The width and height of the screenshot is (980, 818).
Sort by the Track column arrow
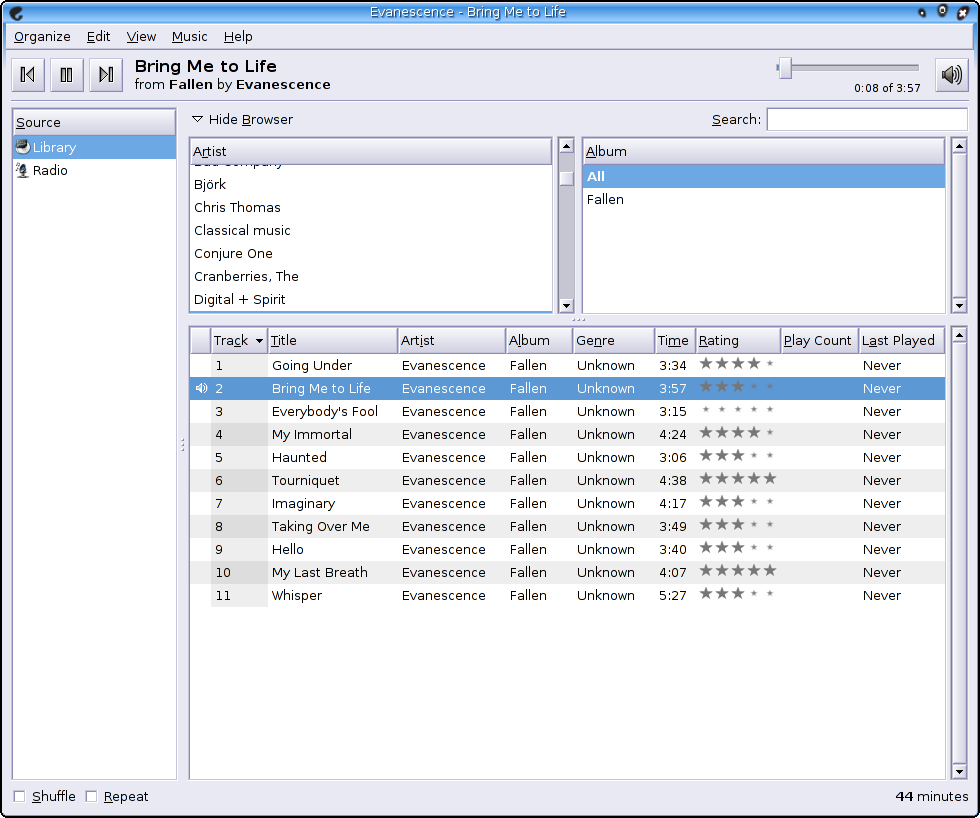click(259, 341)
